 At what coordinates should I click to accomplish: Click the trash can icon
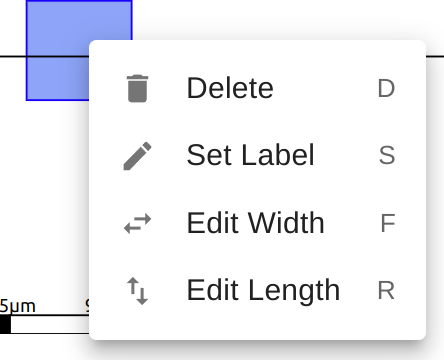[138, 88]
